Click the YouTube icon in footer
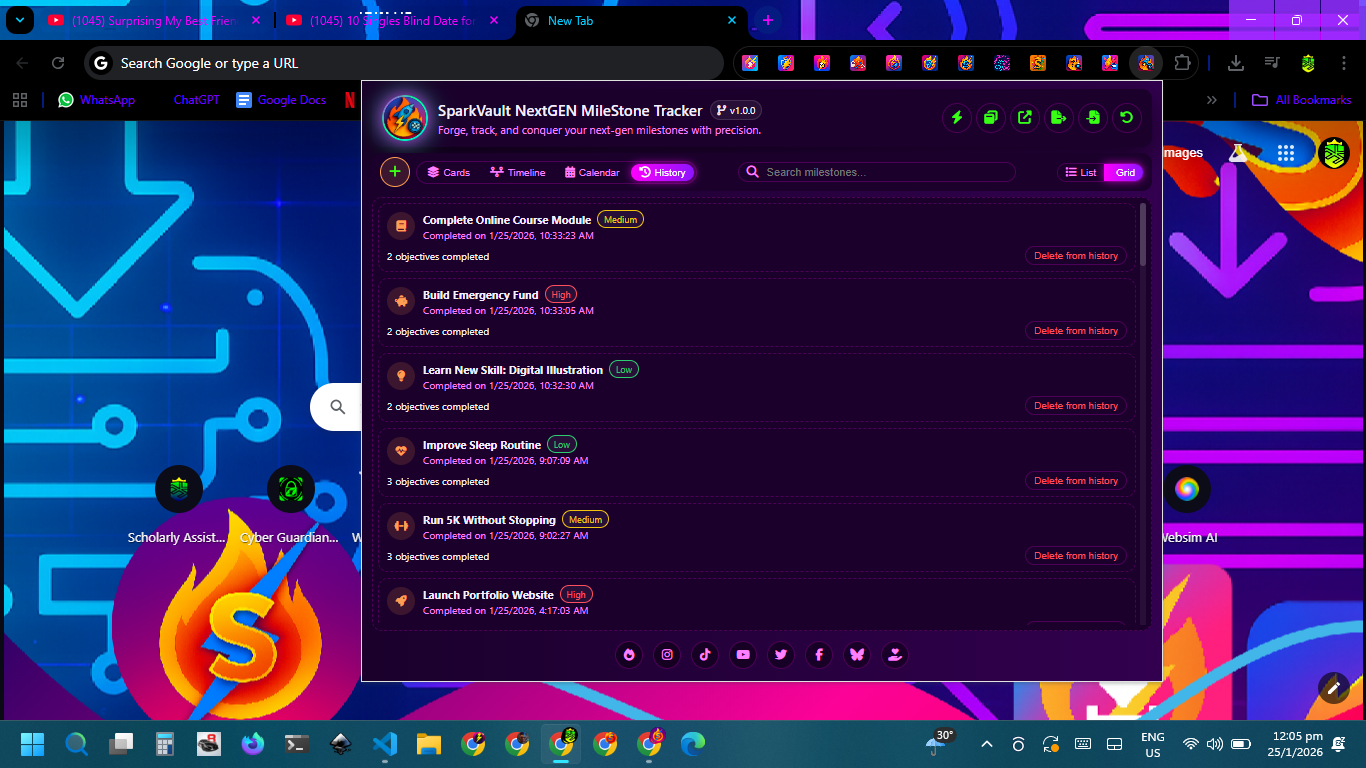 [743, 655]
